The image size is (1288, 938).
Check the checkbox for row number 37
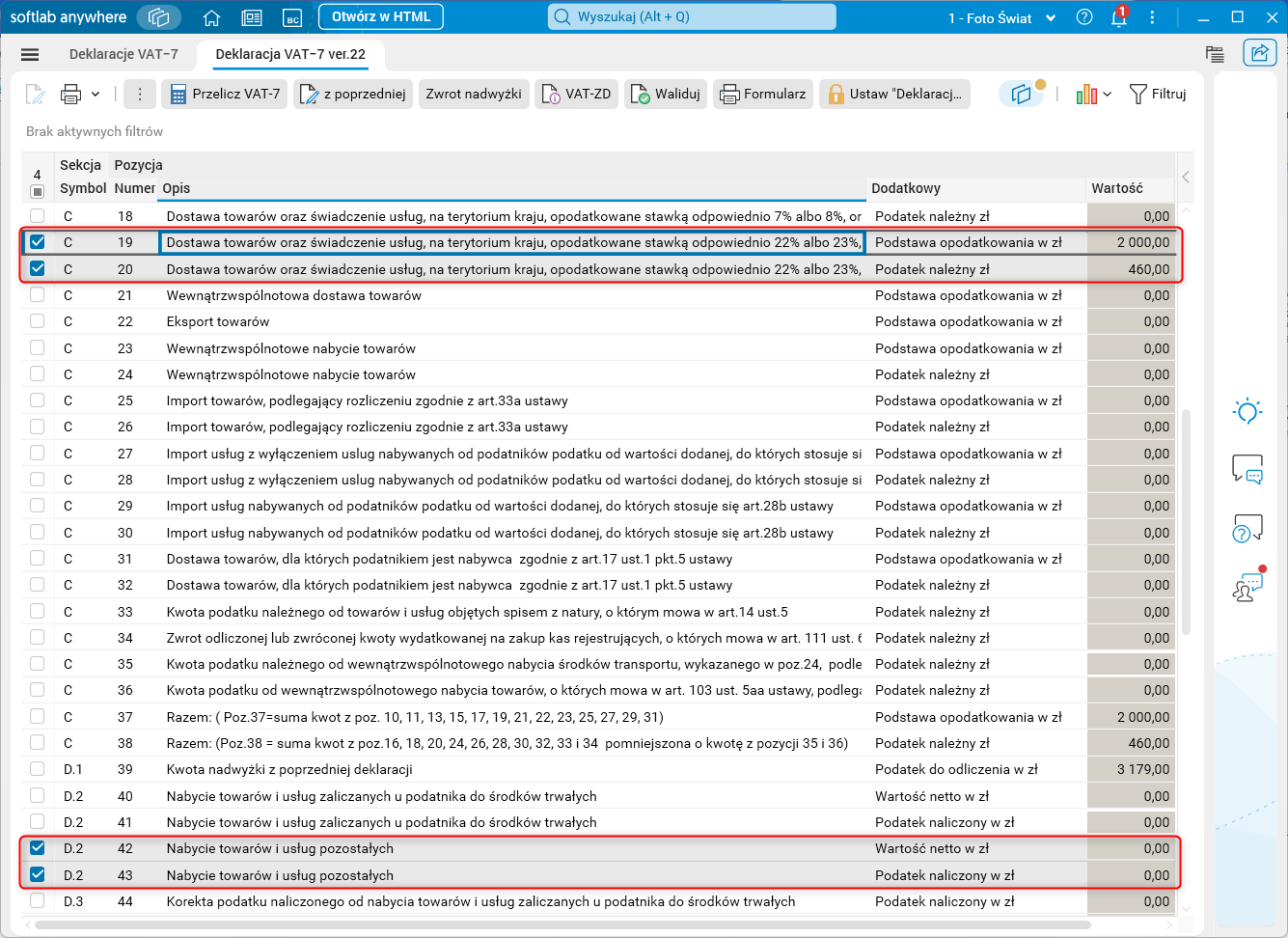pos(38,717)
